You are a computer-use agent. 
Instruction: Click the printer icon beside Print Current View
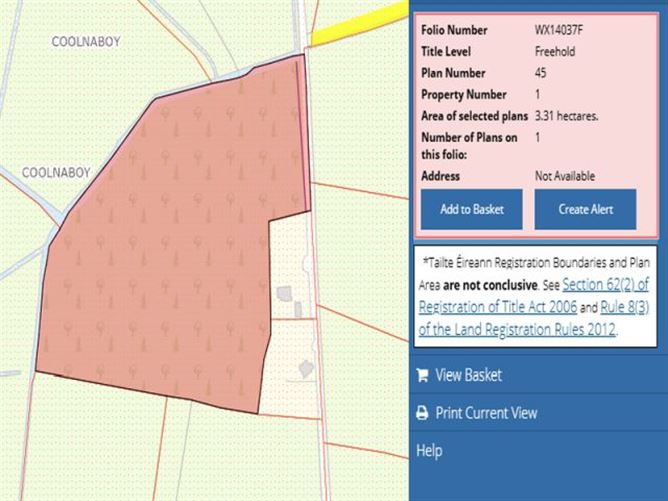tap(422, 413)
